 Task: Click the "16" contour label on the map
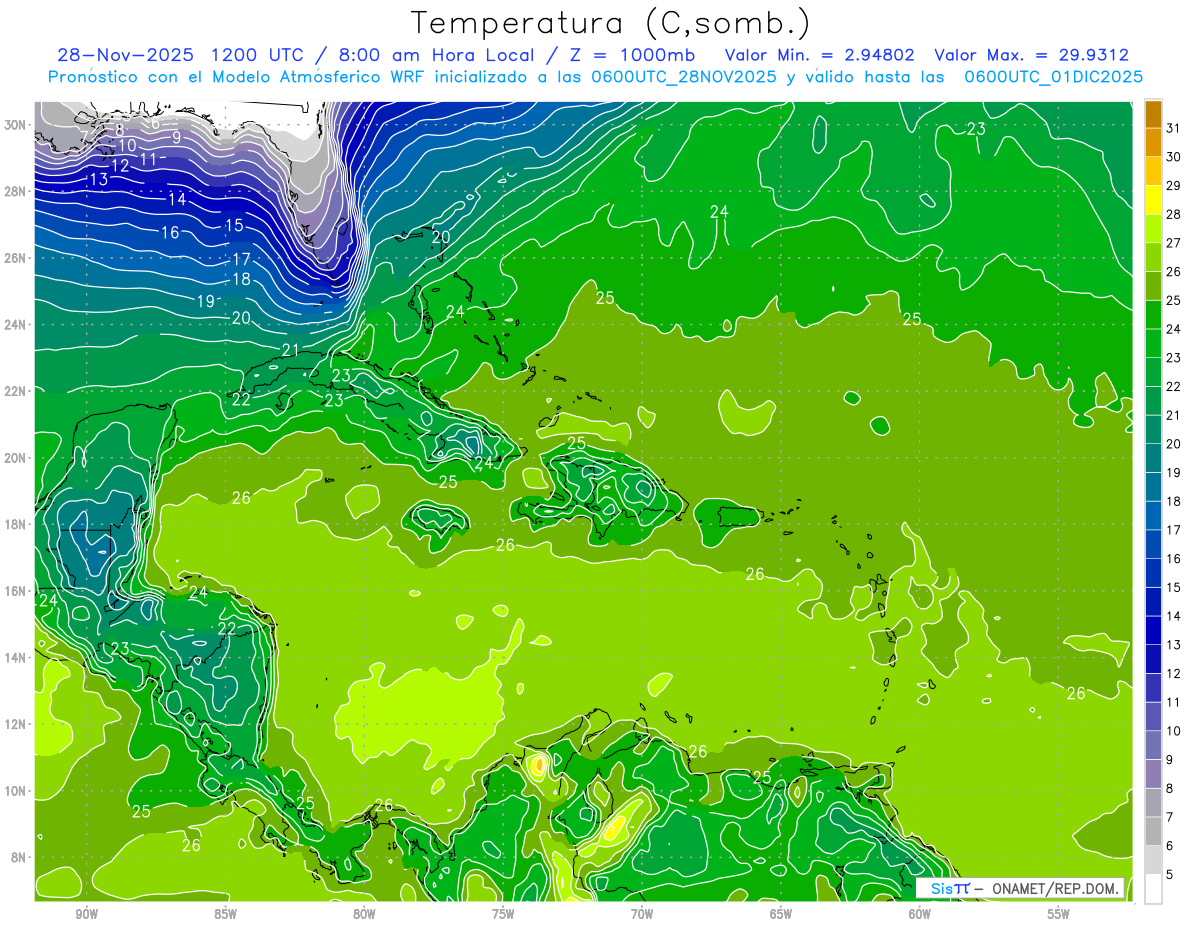click(x=170, y=232)
